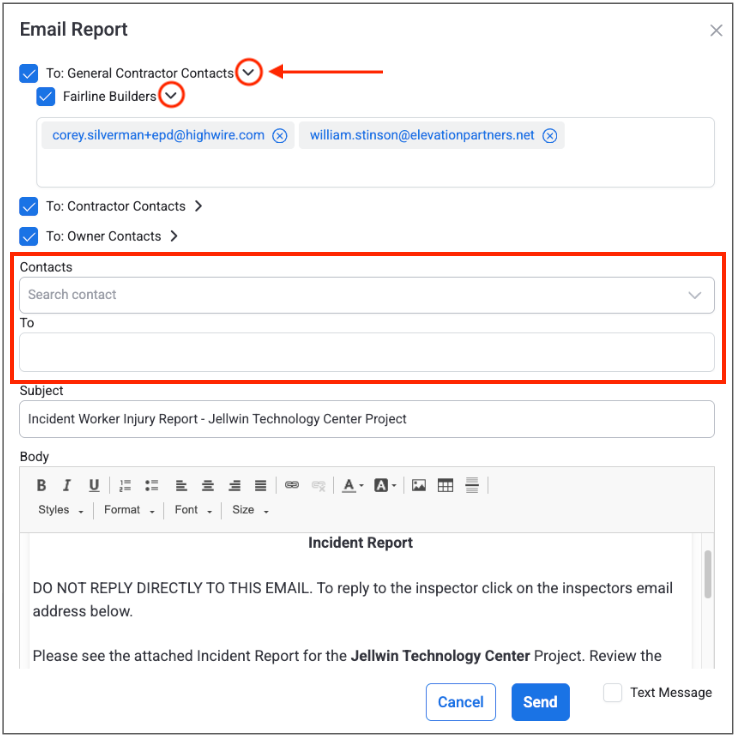Screen dimensions: 736x737
Task: Center align the body text
Action: (x=208, y=486)
